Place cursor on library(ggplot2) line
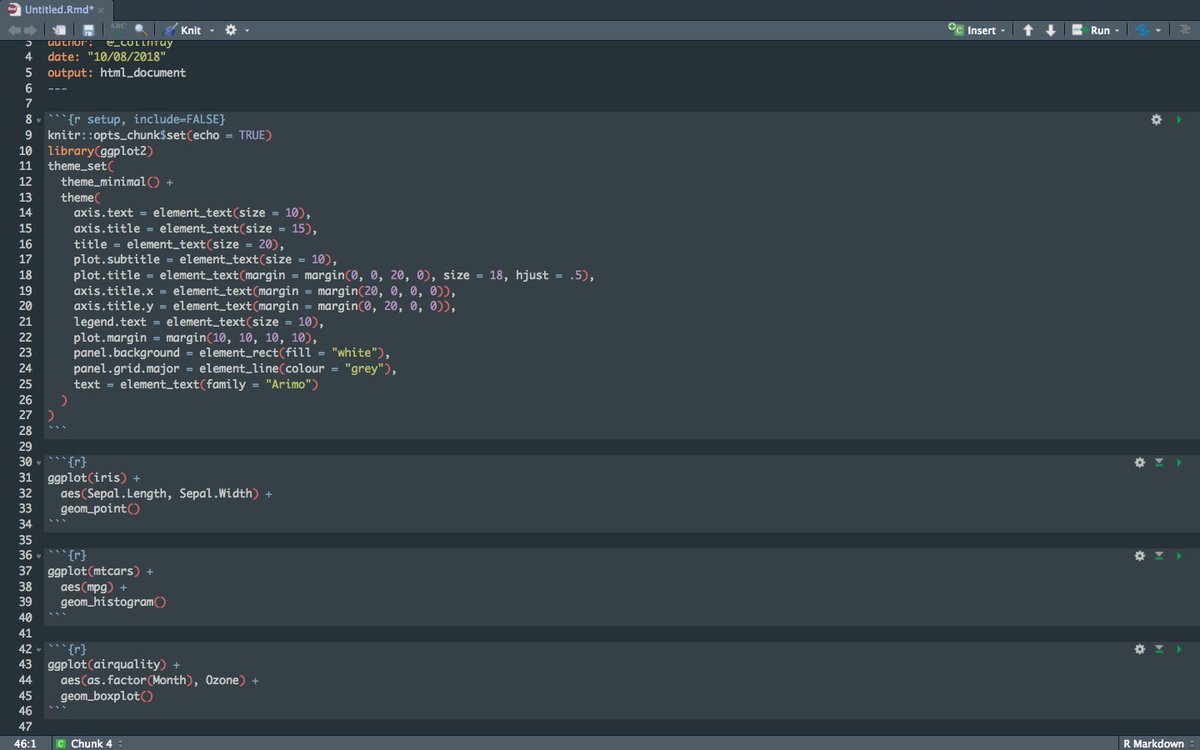1200x750 pixels. (x=100, y=150)
